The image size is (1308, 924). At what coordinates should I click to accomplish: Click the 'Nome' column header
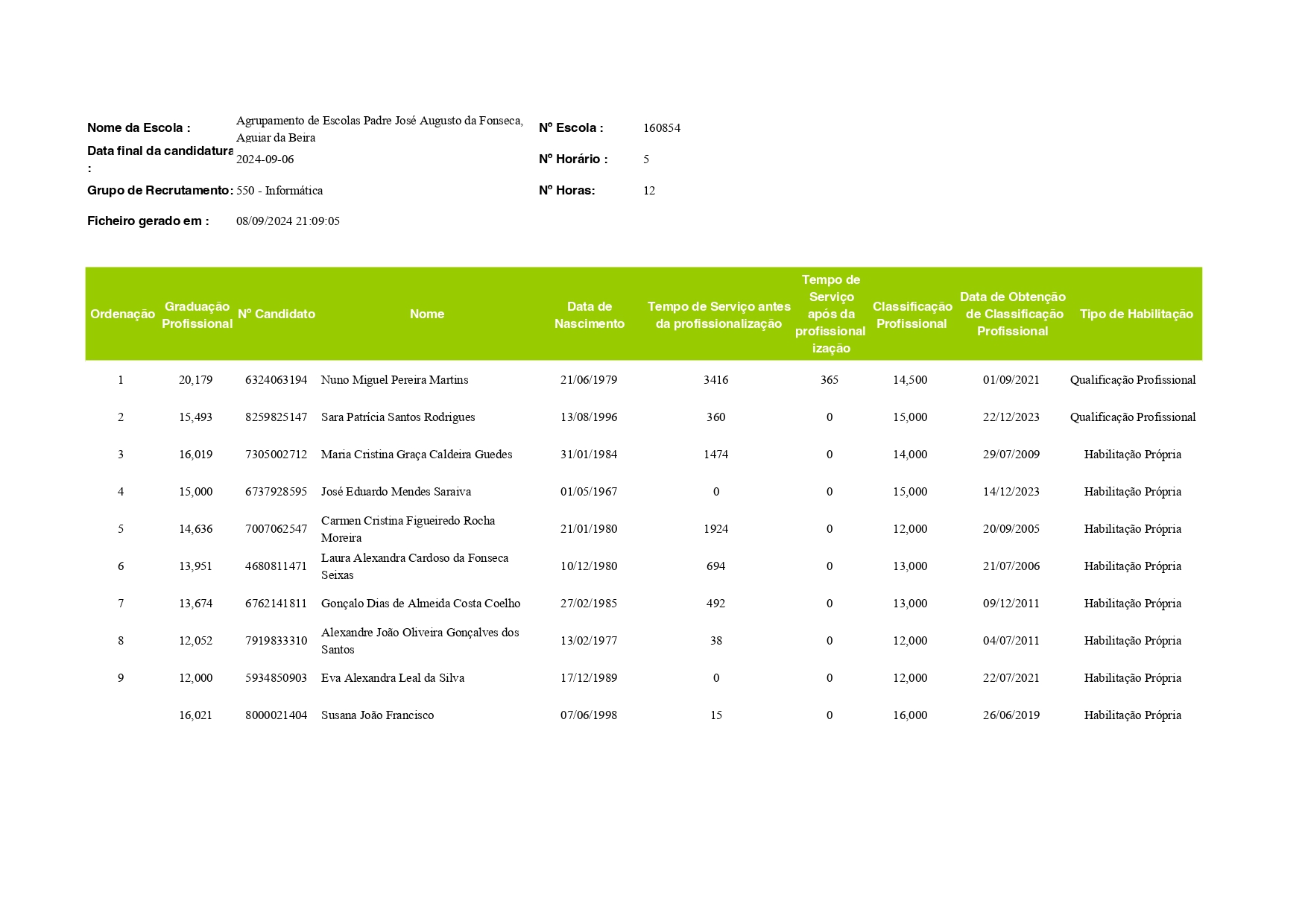[427, 314]
